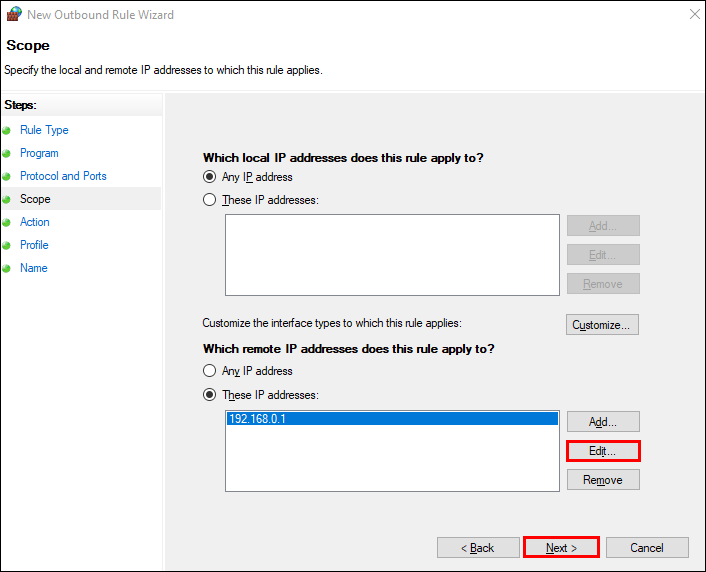This screenshot has height=572, width=706.
Task: Select the Scope step in steps list
Action: tap(35, 199)
